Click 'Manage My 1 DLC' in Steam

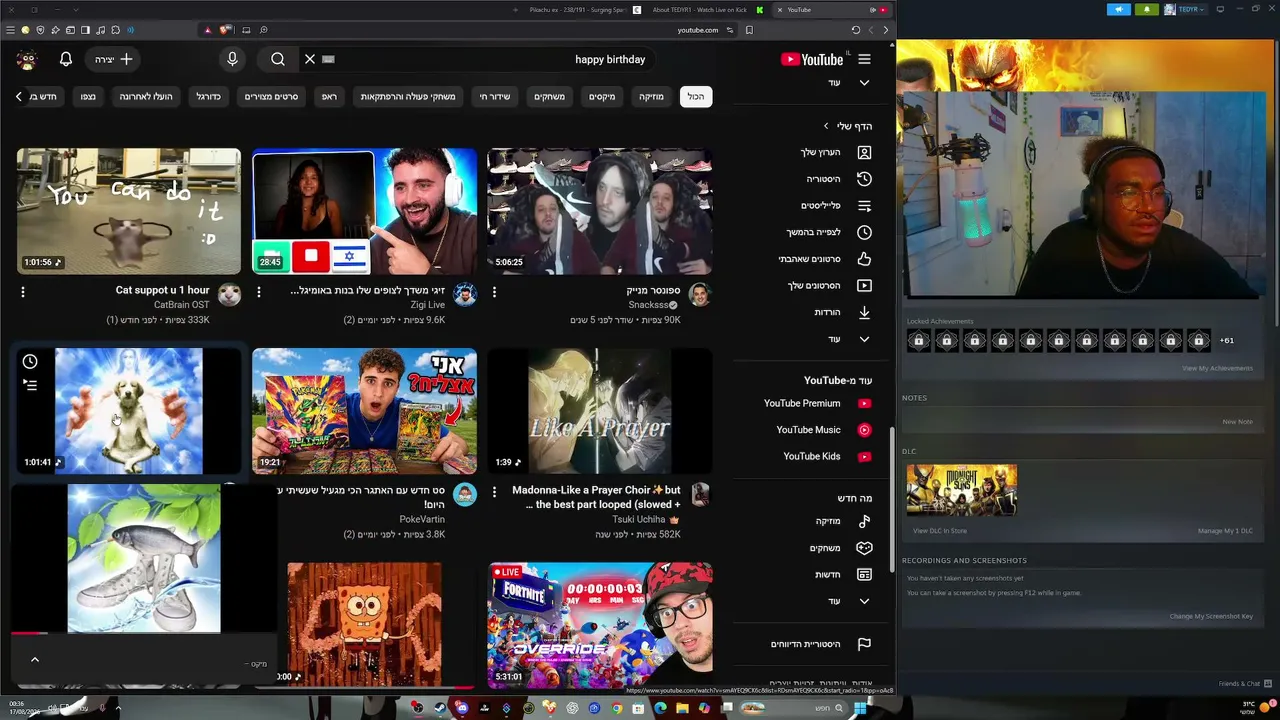1225,531
